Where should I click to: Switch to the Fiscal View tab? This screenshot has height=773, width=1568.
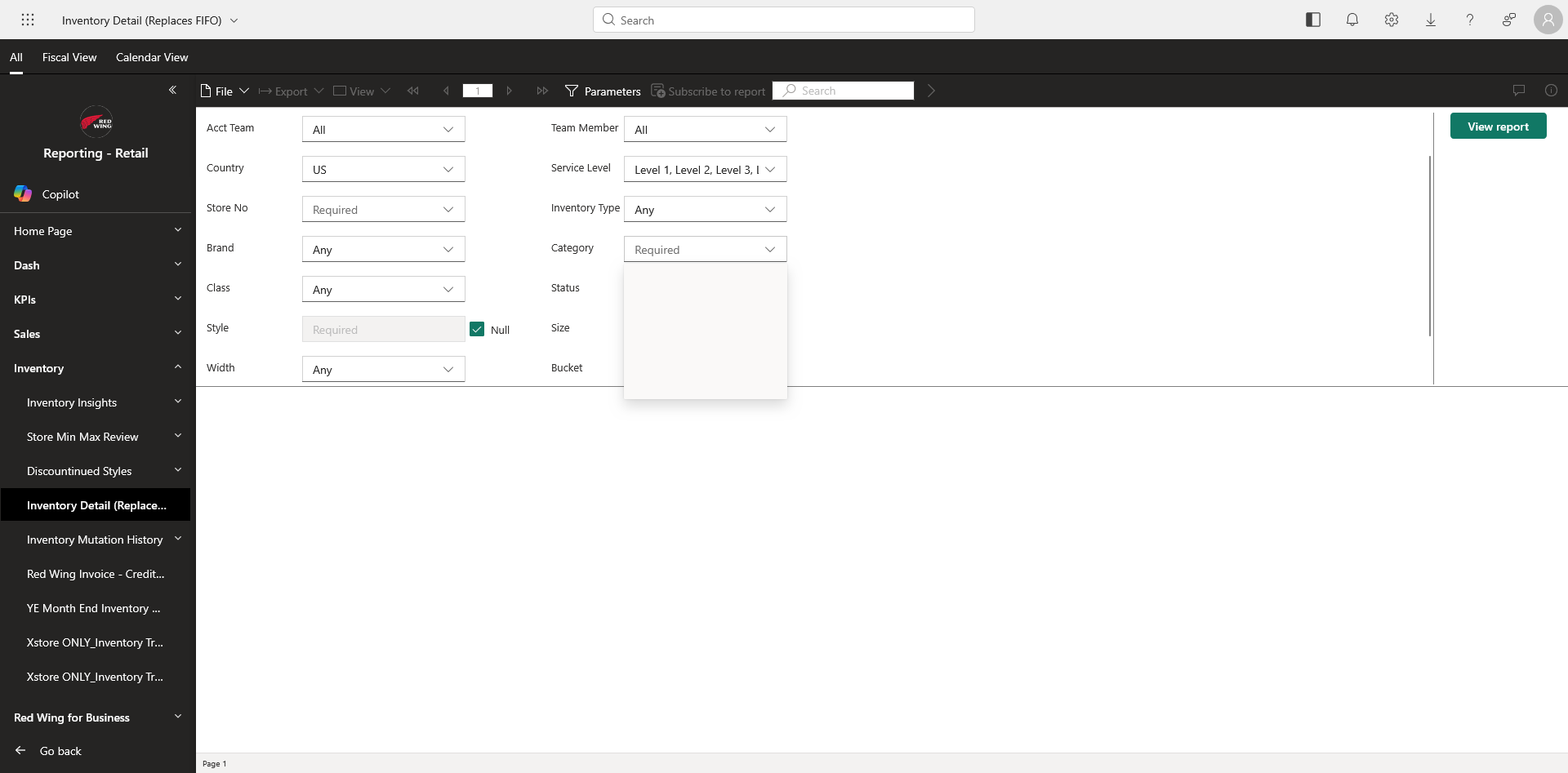69,57
